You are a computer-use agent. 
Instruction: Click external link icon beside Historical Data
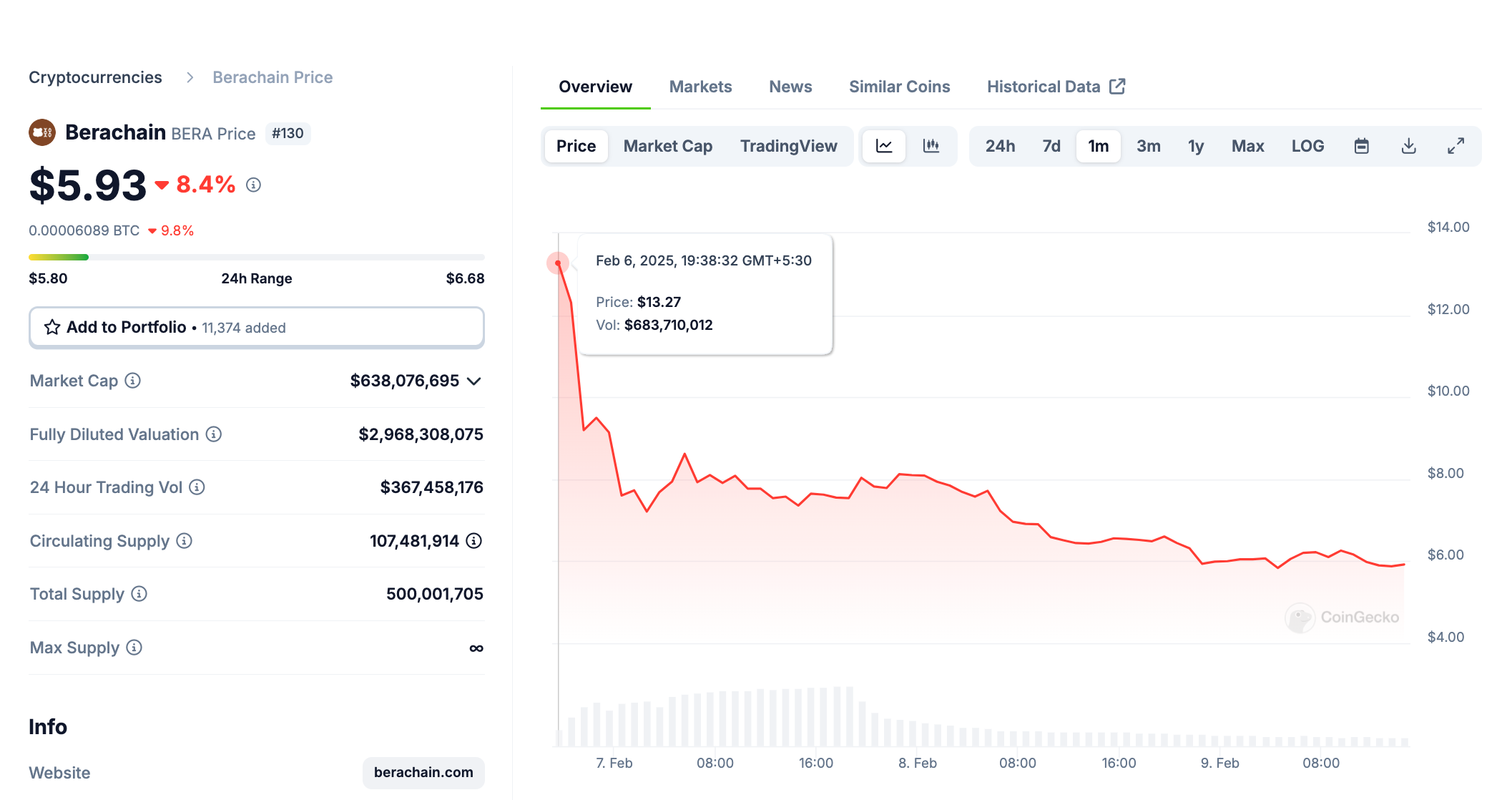[x=1117, y=87]
